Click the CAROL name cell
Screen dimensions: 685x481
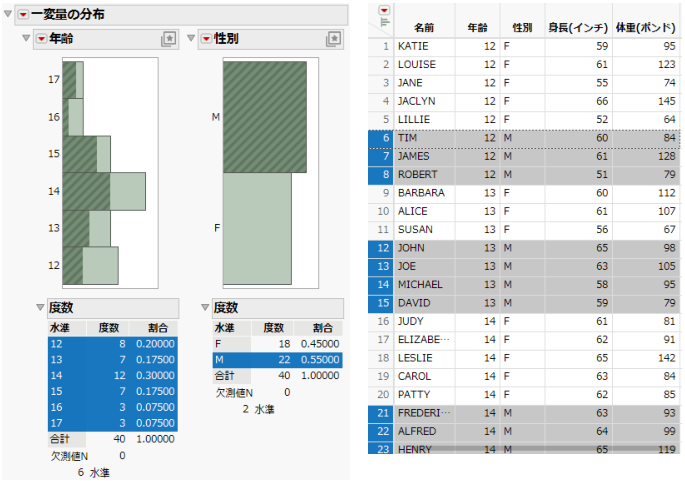[x=425, y=377]
